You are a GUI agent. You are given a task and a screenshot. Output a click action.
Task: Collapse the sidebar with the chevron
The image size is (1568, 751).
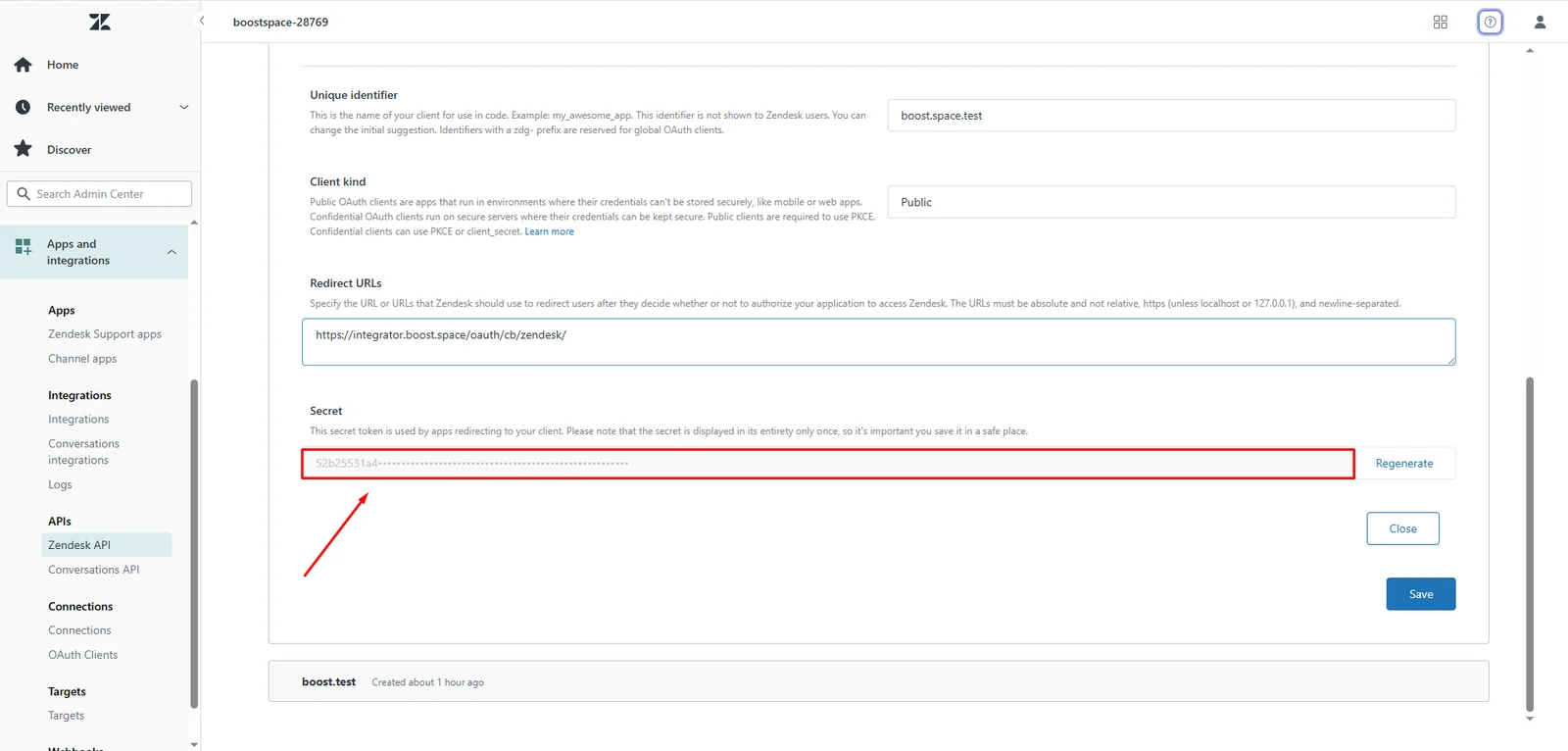click(202, 21)
